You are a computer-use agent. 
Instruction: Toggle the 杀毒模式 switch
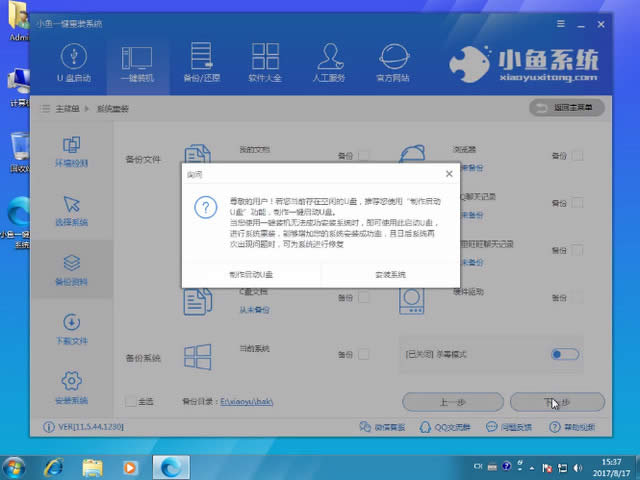[565, 354]
